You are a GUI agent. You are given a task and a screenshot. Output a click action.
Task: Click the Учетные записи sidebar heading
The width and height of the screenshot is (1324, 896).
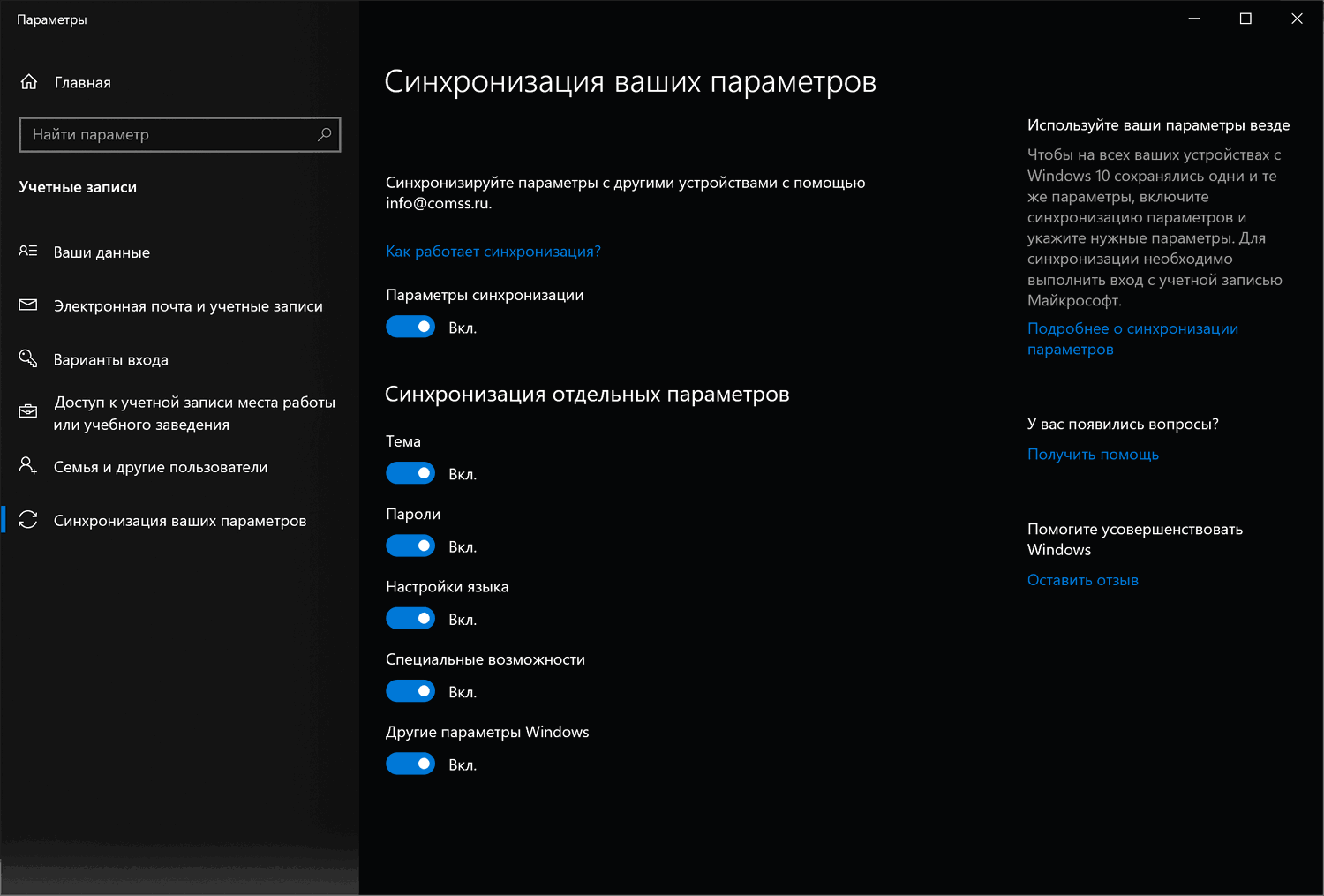78,187
